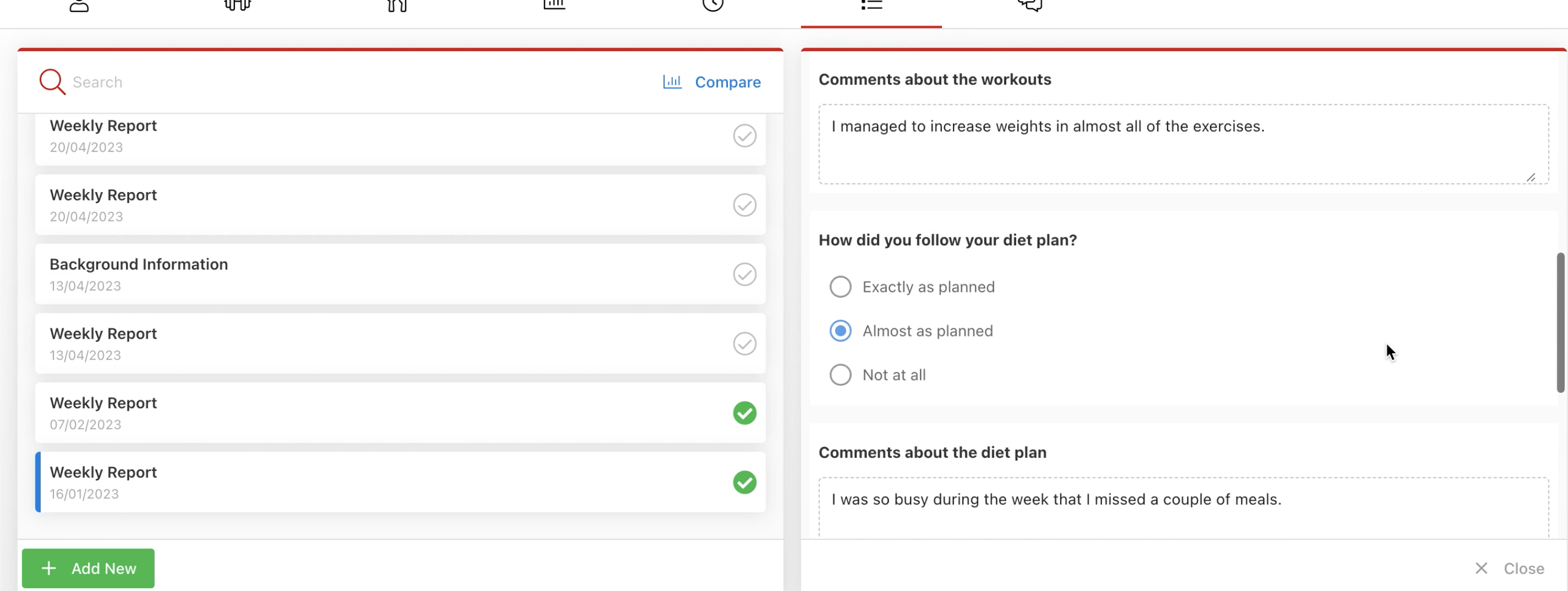This screenshot has height=591, width=1568.
Task: Select the 'Almost as planned' radio option
Action: (840, 331)
